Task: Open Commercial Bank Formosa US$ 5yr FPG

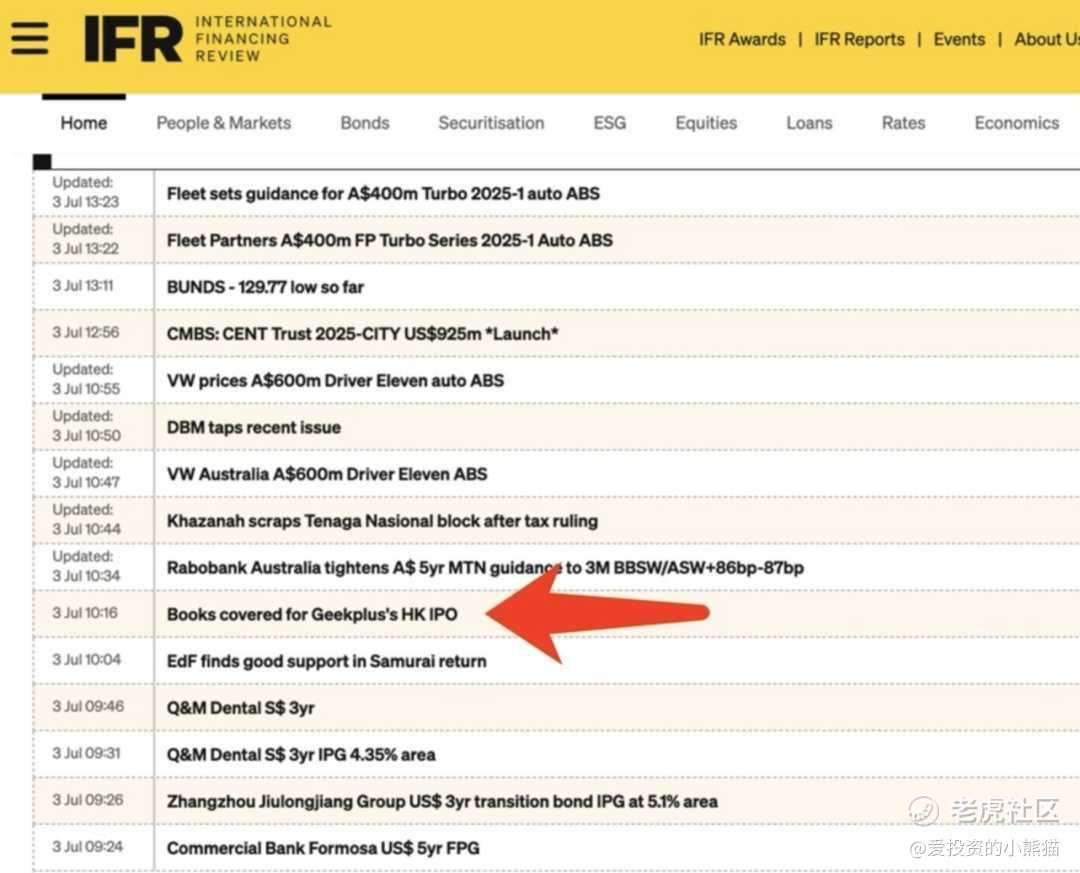Action: [x=323, y=849]
